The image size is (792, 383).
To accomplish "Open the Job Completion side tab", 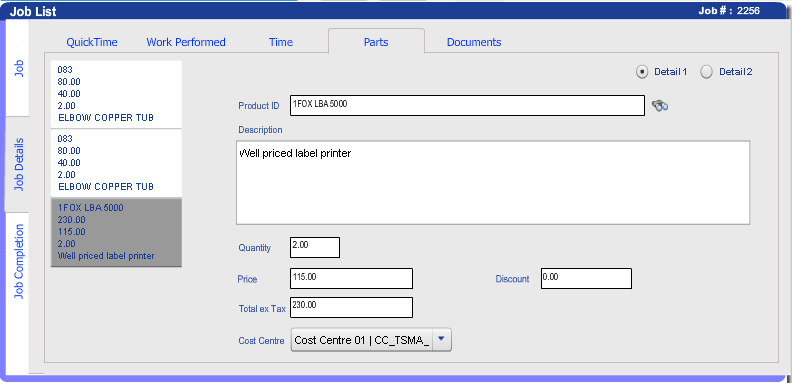I will [x=18, y=262].
